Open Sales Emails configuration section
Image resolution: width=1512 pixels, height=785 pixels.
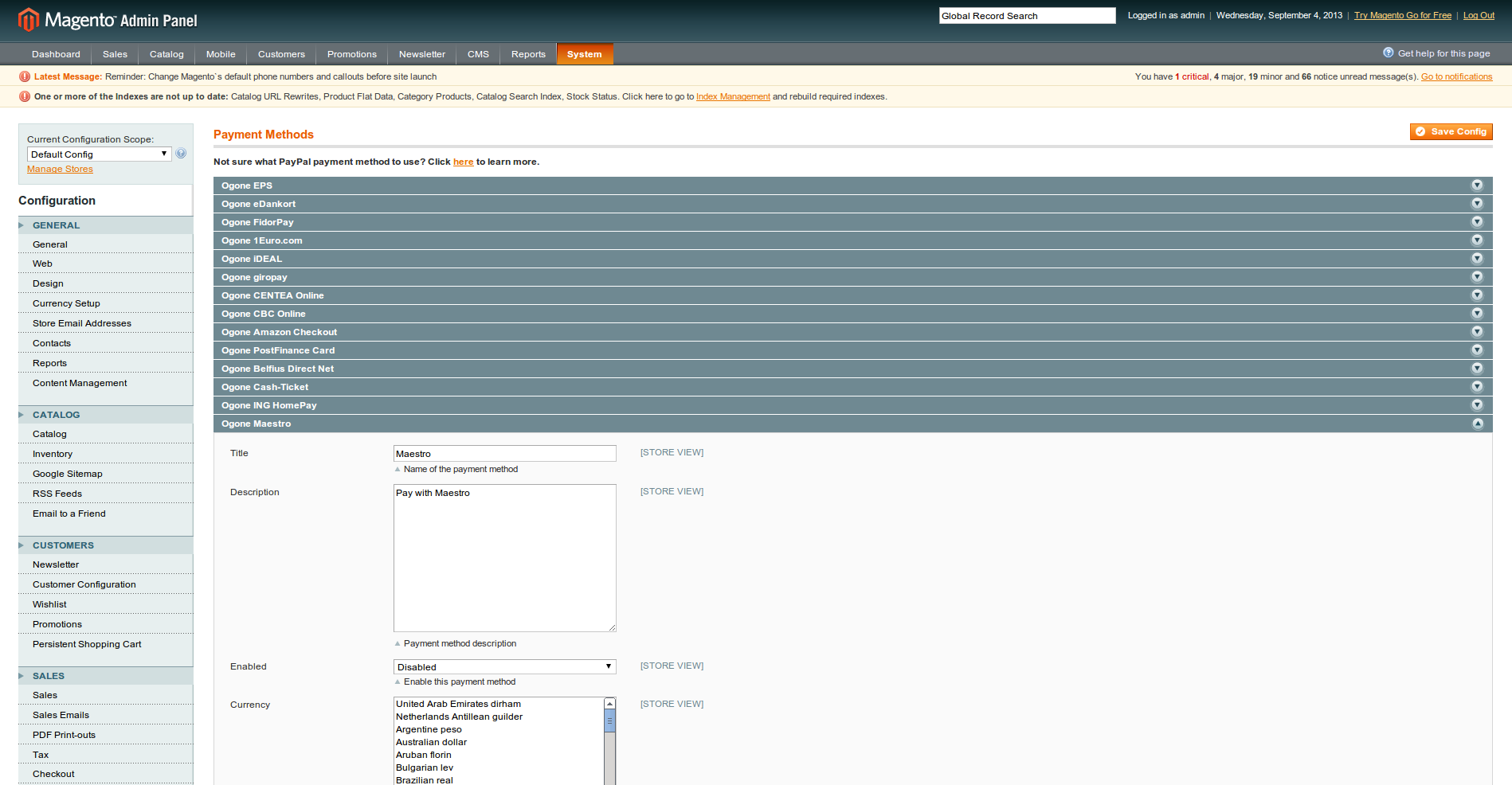click(61, 715)
